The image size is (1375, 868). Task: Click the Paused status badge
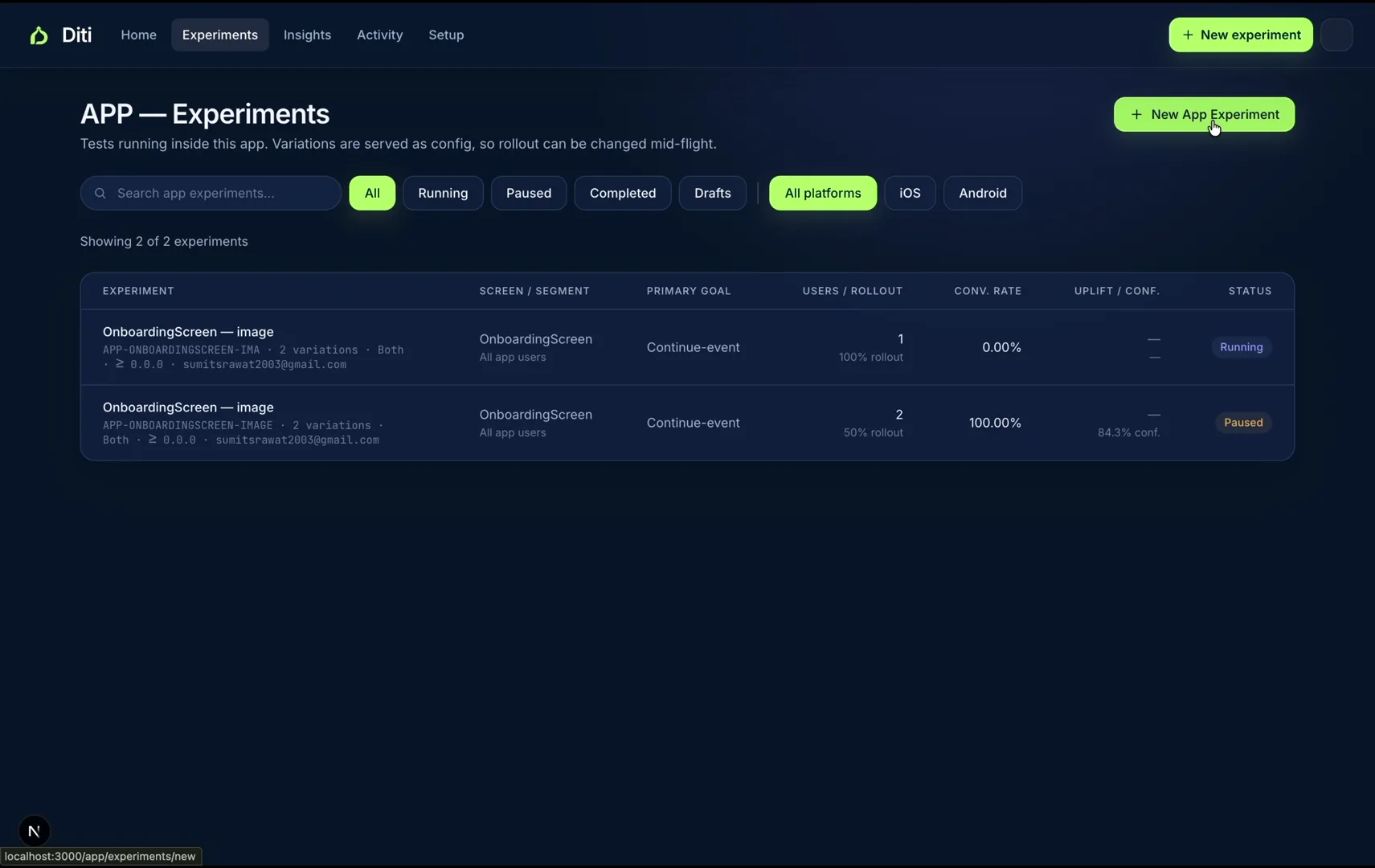click(1243, 423)
